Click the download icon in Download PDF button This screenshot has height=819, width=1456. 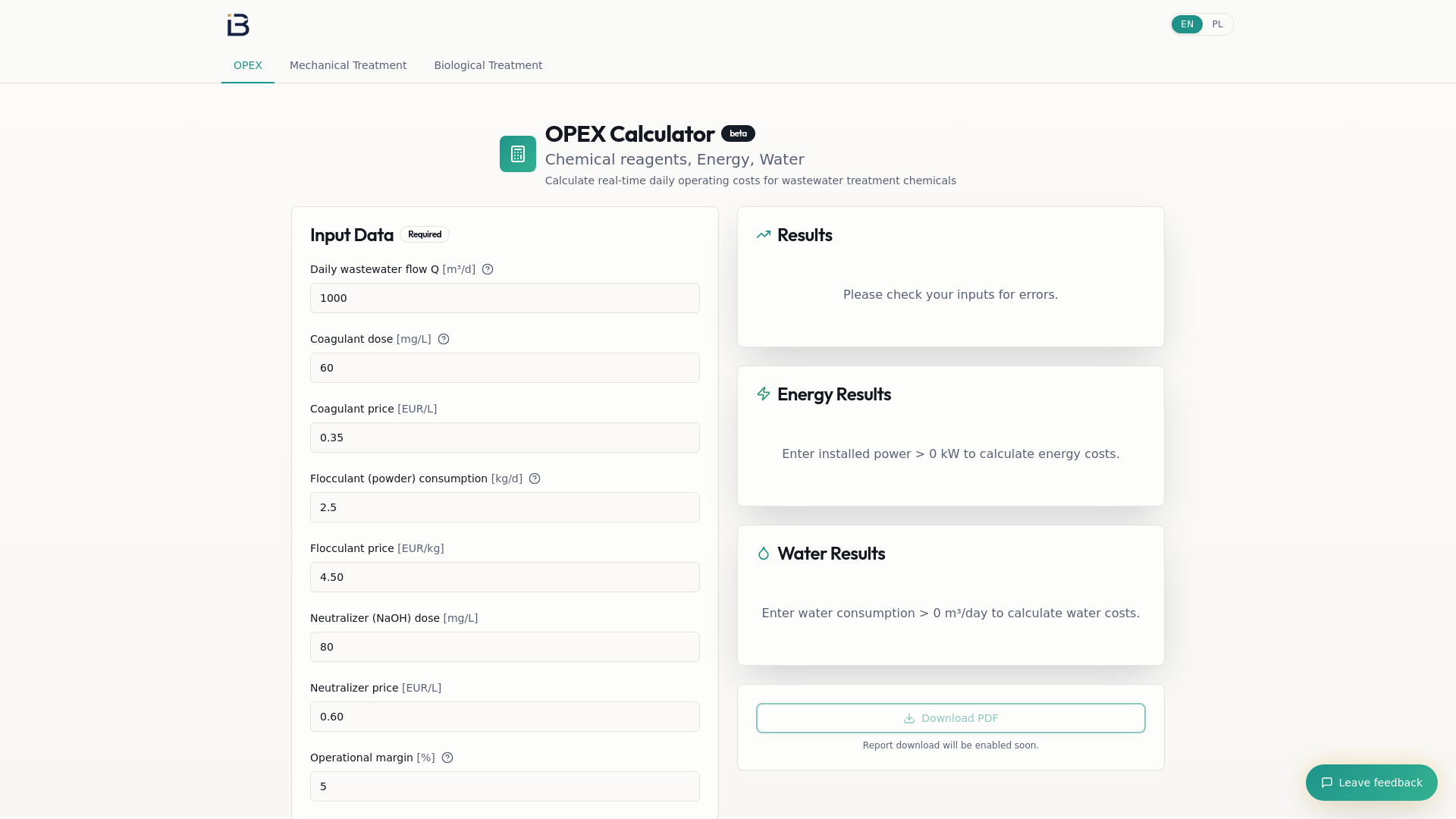click(x=909, y=718)
